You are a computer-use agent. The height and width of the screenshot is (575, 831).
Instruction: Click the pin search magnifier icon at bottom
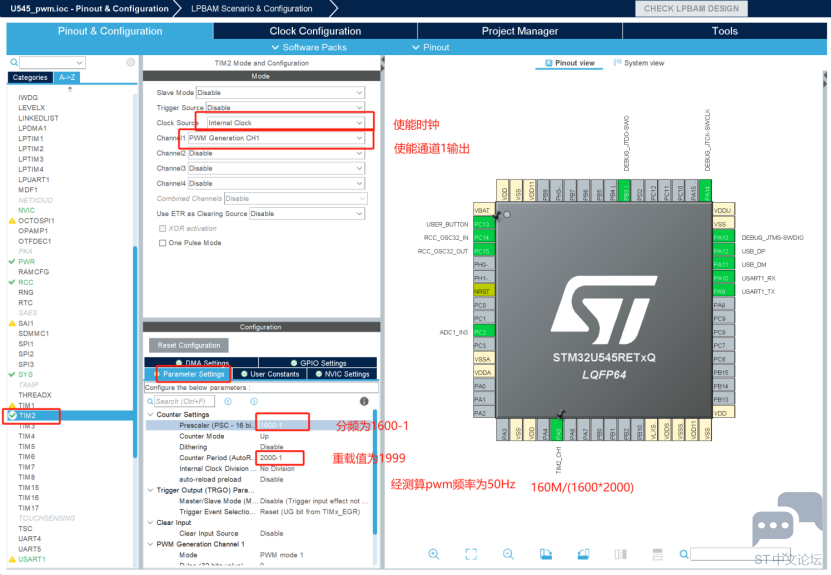click(684, 554)
